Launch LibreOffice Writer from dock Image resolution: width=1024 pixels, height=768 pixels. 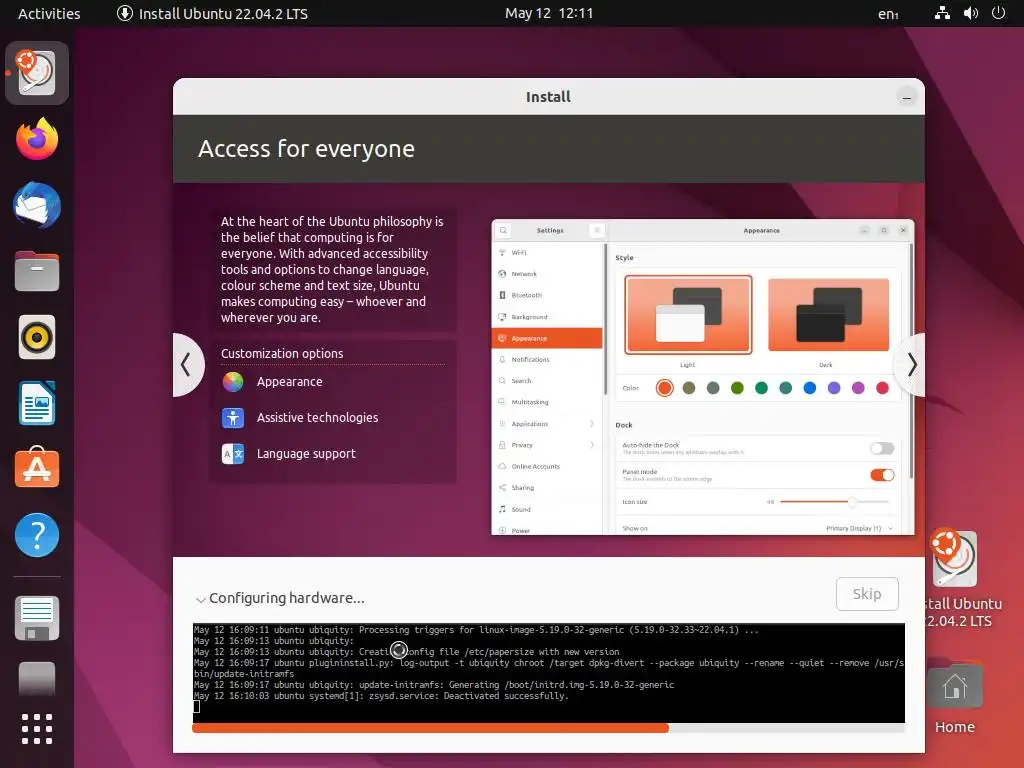tap(37, 403)
